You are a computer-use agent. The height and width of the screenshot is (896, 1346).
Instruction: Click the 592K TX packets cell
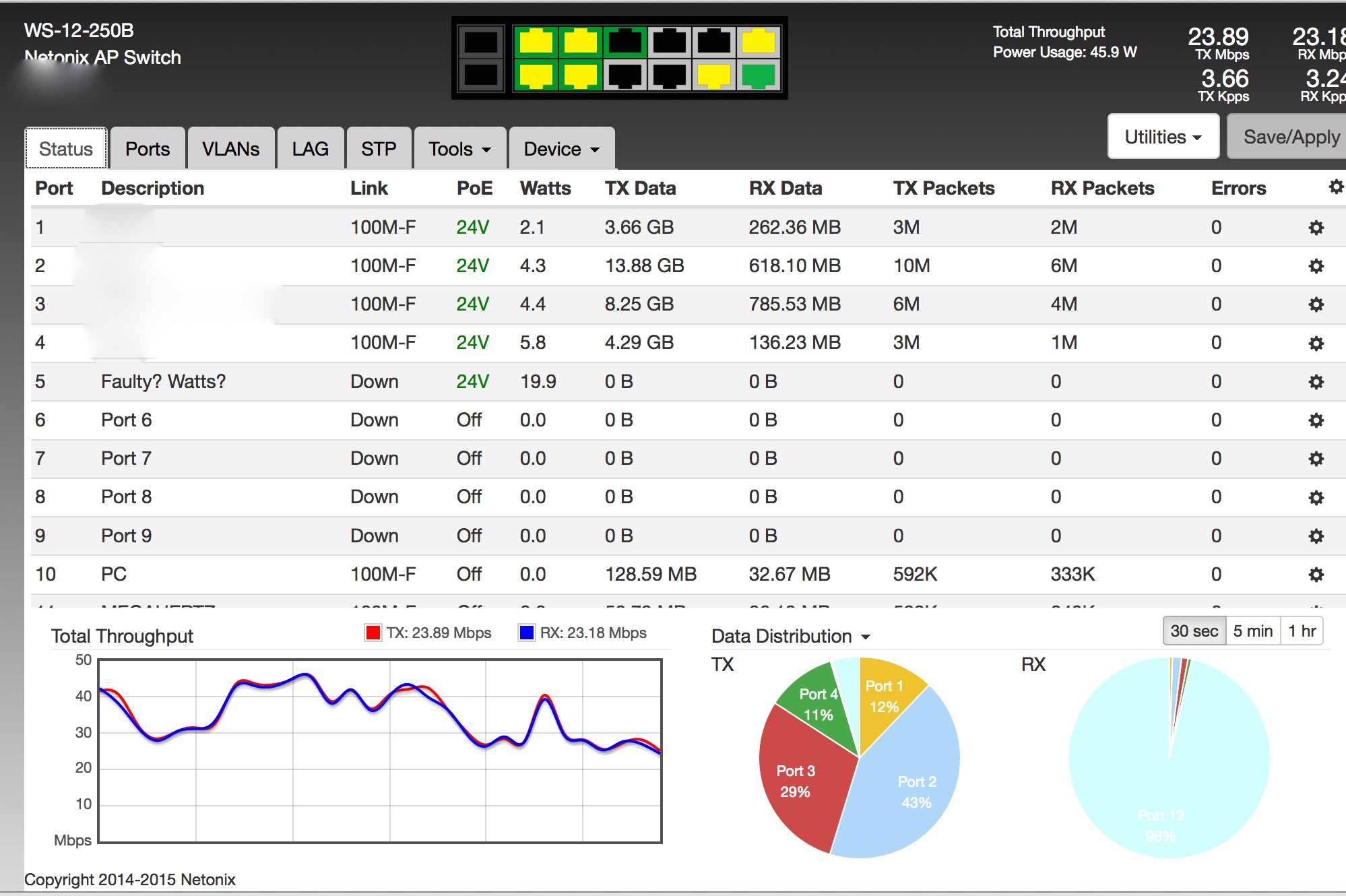click(915, 574)
